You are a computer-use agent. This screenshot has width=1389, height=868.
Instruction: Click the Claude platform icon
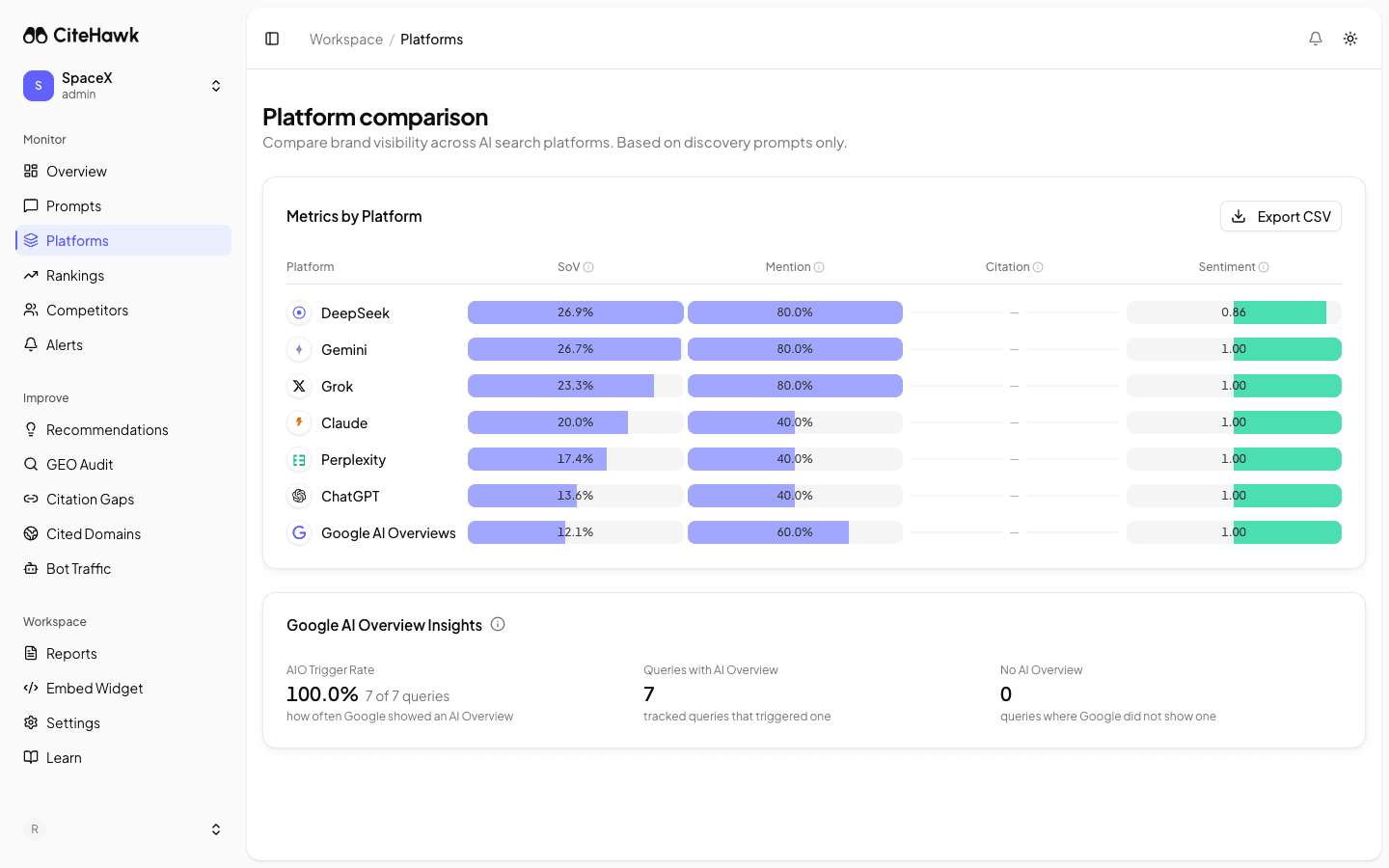[x=299, y=422]
